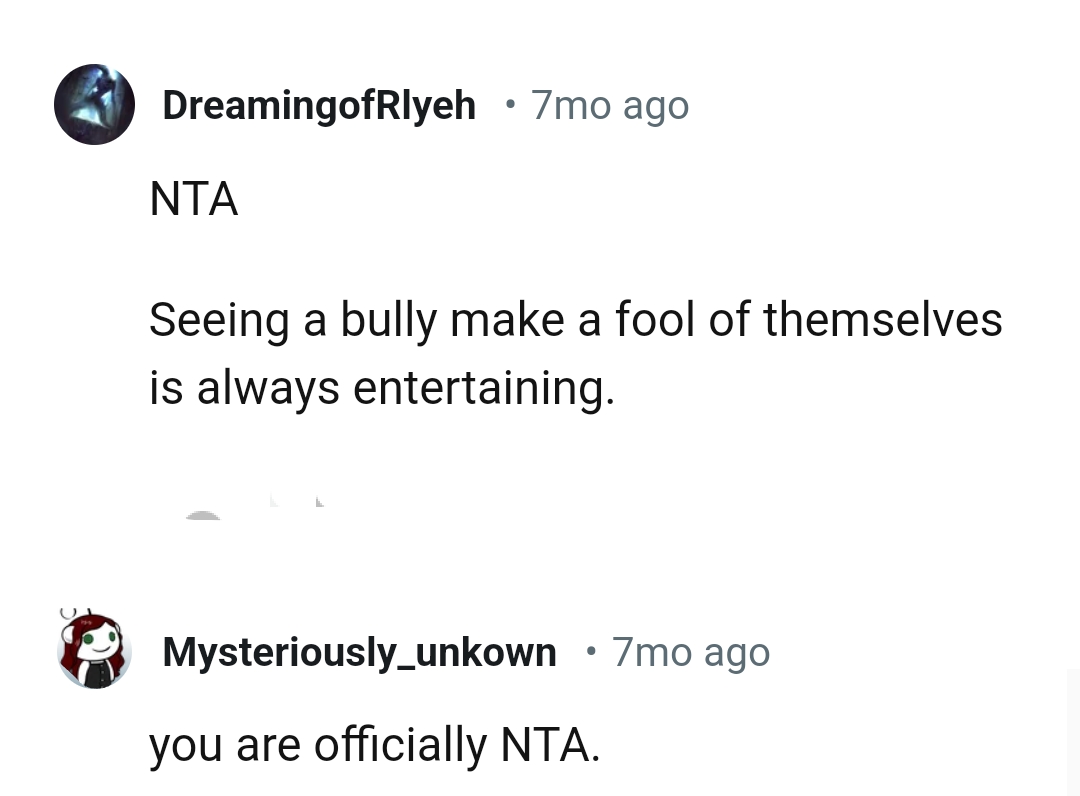This screenshot has width=1080, height=796.
Task: Select the NTA text in the first comment
Action: click(193, 199)
